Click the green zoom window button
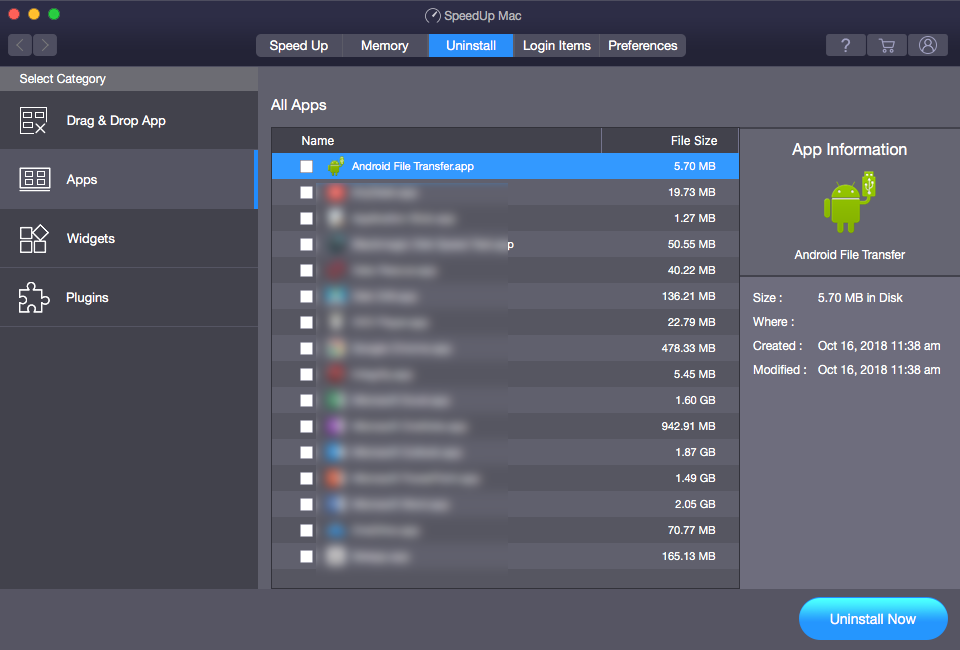 [x=54, y=14]
